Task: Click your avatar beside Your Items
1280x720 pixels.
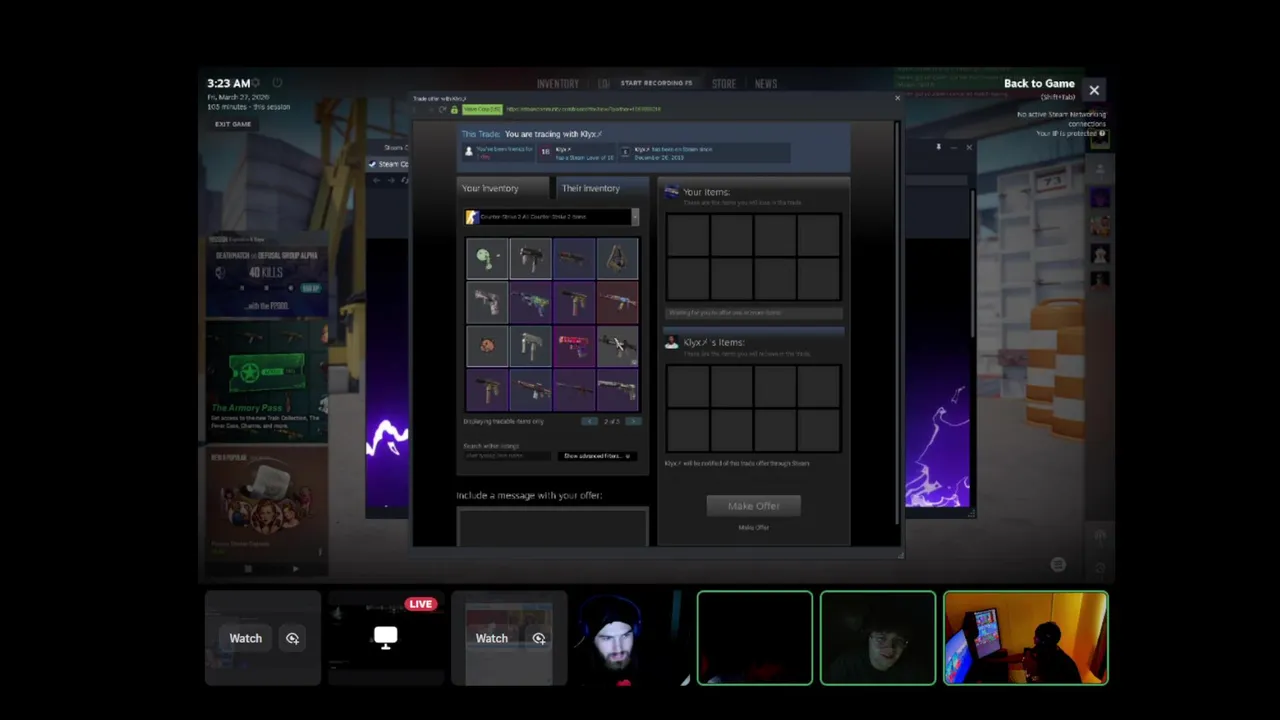Action: coord(672,192)
